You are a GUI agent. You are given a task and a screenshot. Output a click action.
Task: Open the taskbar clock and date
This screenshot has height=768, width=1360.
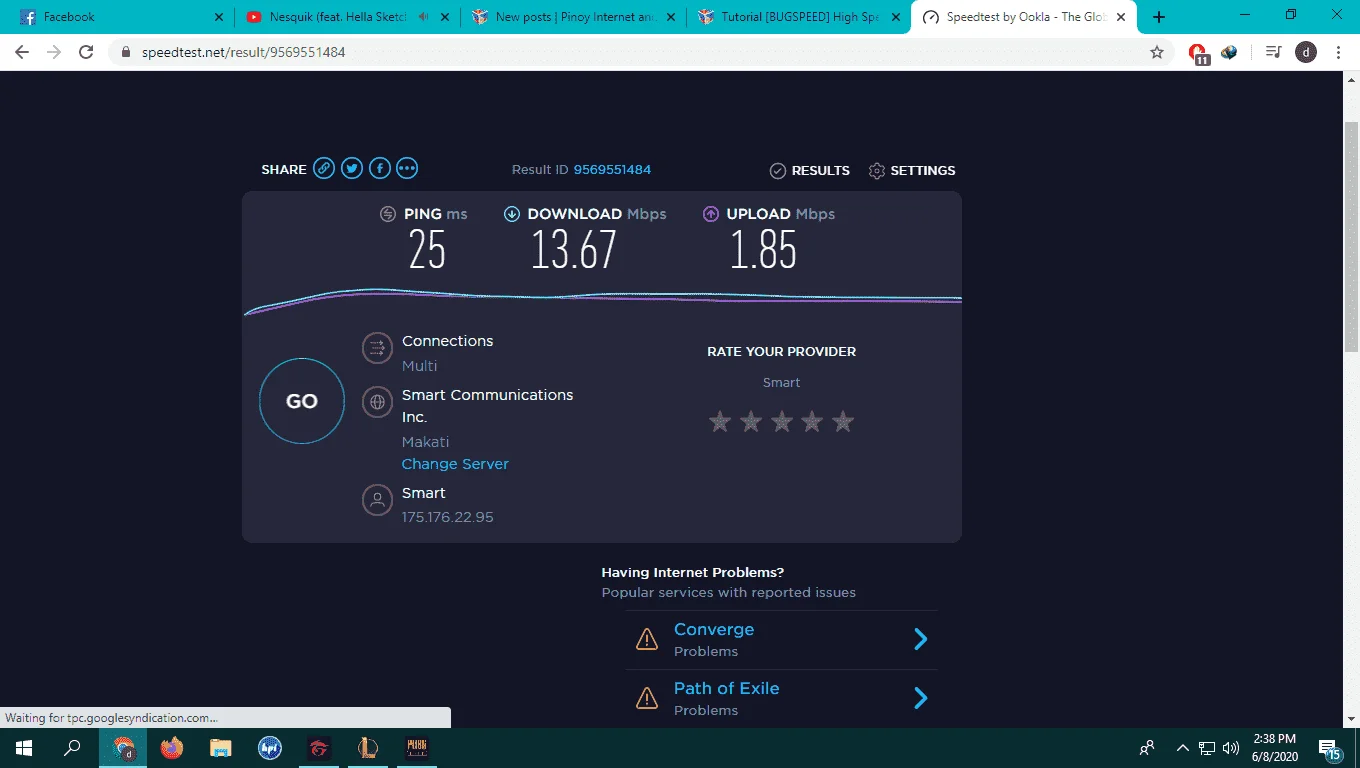pyautogui.click(x=1273, y=748)
